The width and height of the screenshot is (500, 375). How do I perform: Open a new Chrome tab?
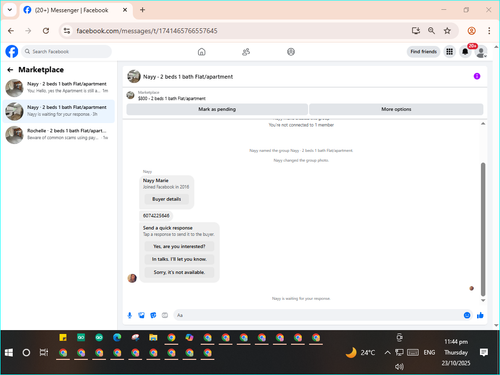point(142,10)
